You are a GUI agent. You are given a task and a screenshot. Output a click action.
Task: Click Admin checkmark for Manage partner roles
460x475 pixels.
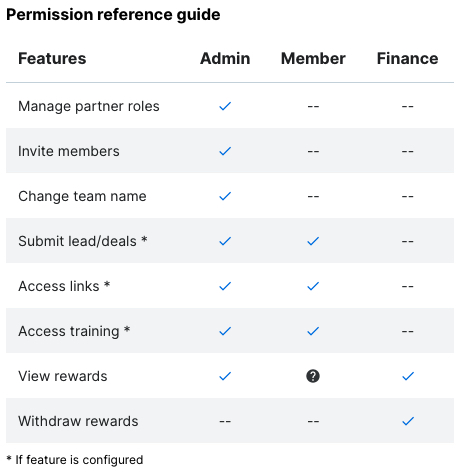point(225,106)
